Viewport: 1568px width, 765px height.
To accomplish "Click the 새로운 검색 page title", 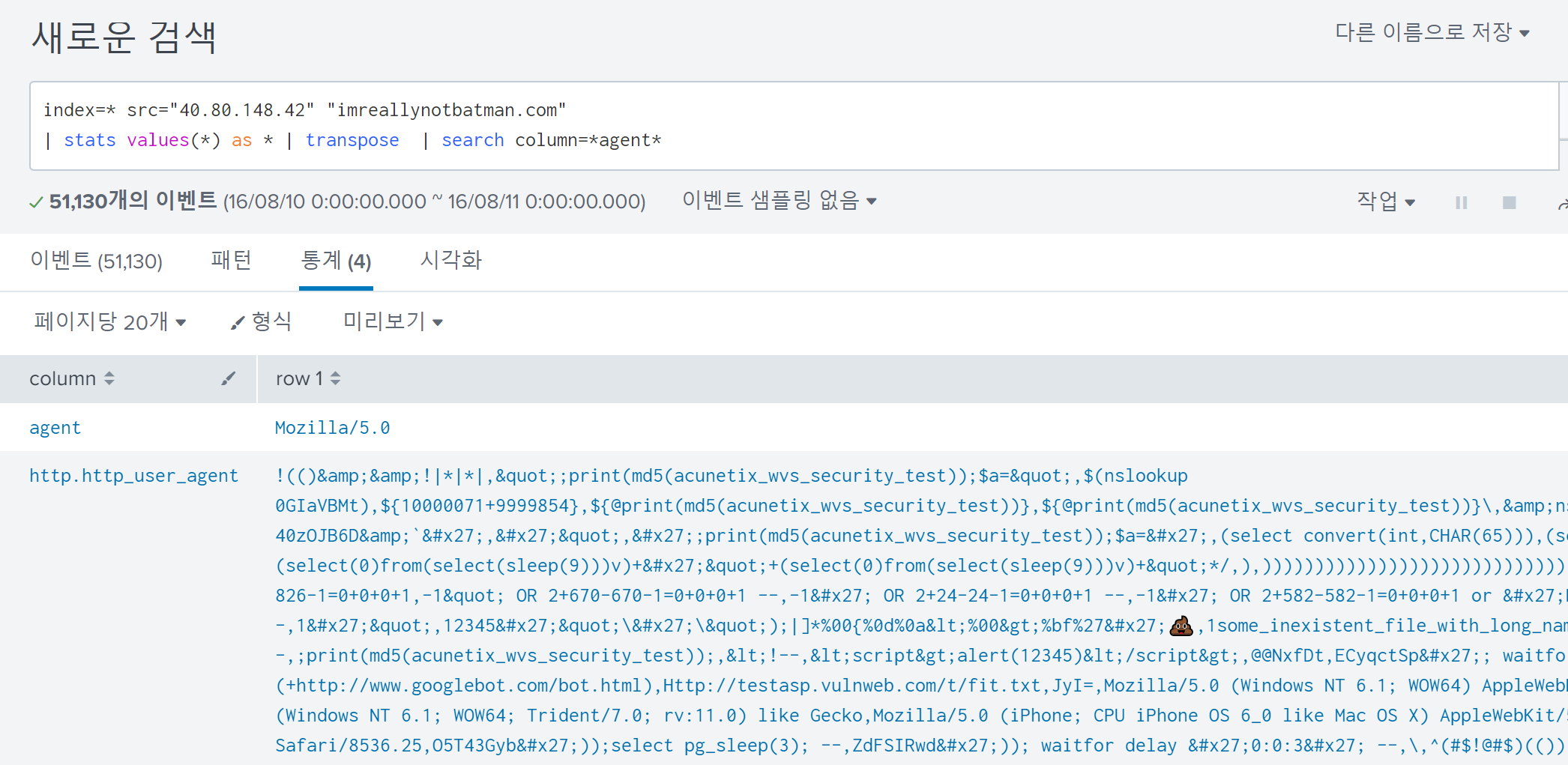I will pos(124,37).
